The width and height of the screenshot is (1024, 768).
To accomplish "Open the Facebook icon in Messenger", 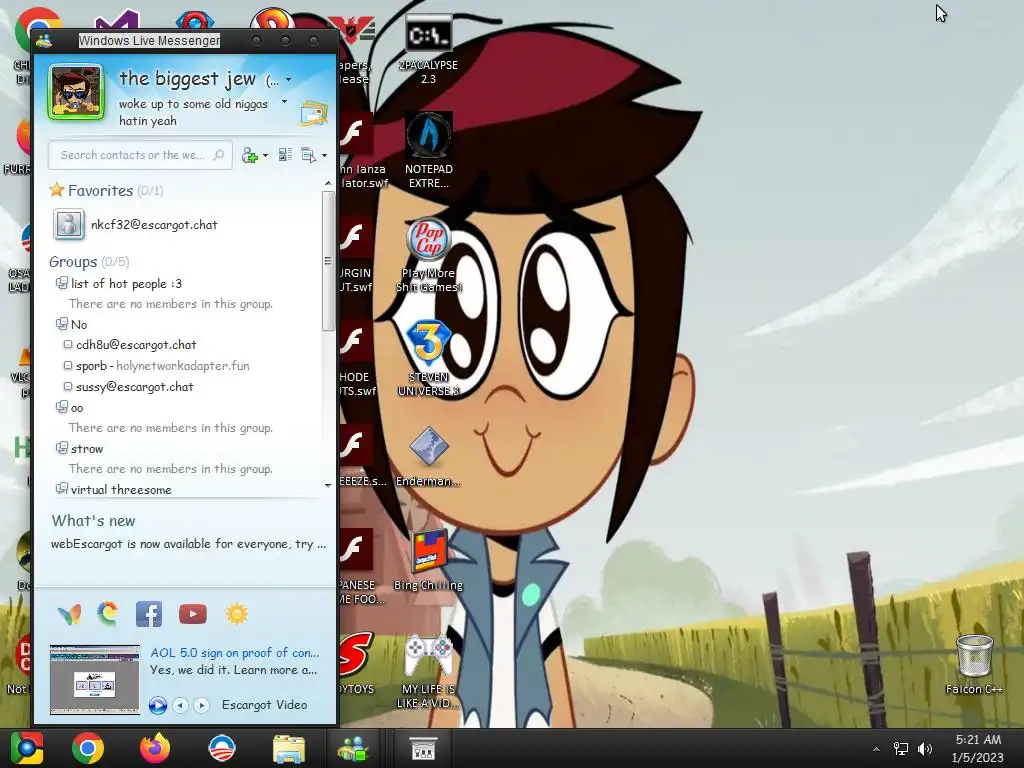I will pyautogui.click(x=149, y=614).
